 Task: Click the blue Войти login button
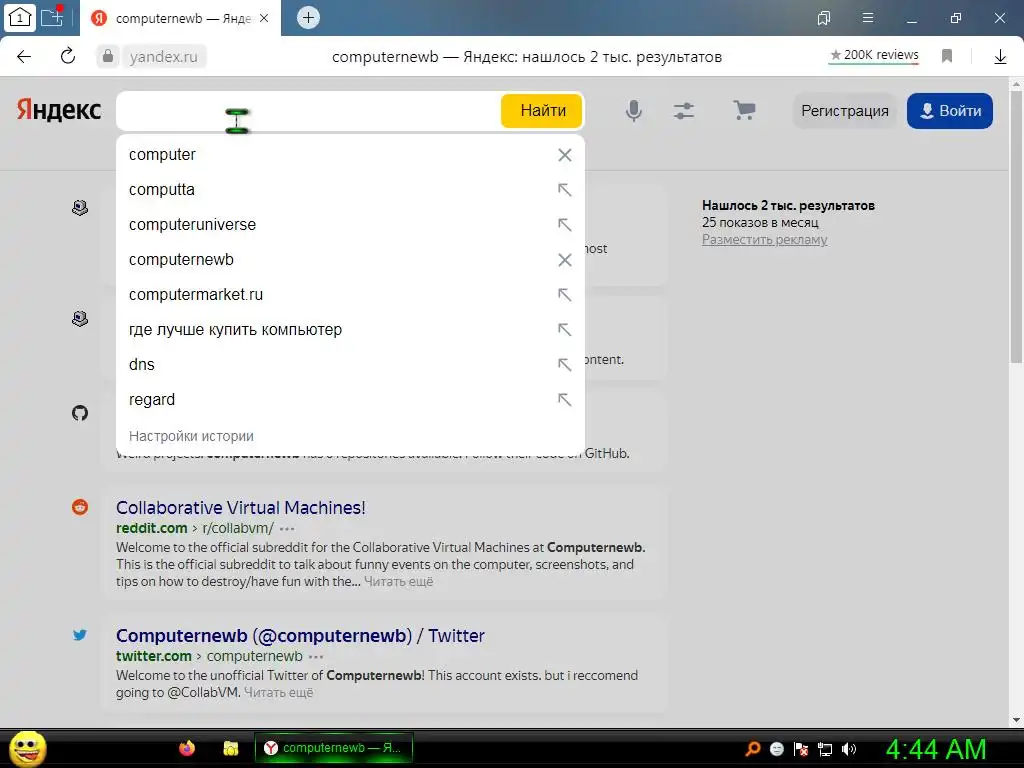(x=950, y=111)
